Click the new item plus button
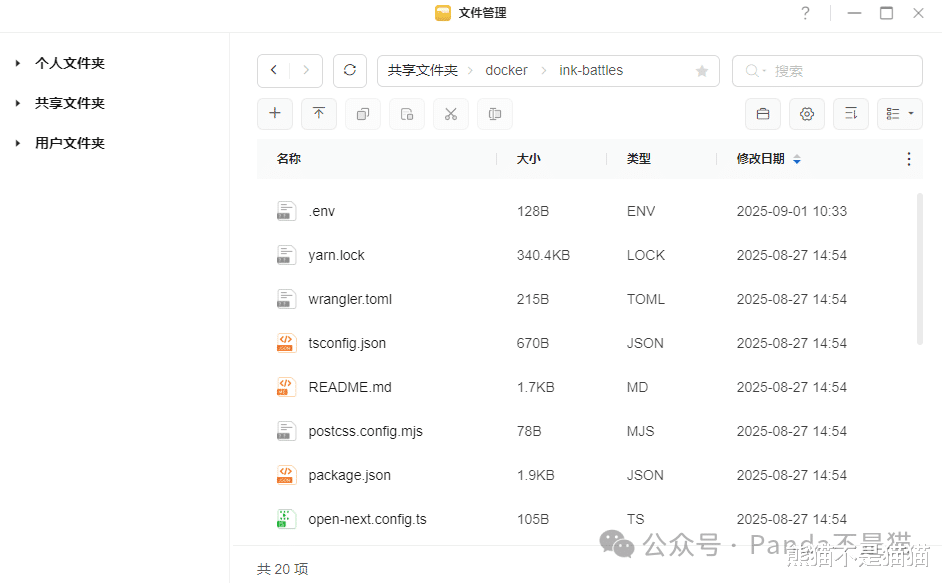942x583 pixels. point(275,114)
